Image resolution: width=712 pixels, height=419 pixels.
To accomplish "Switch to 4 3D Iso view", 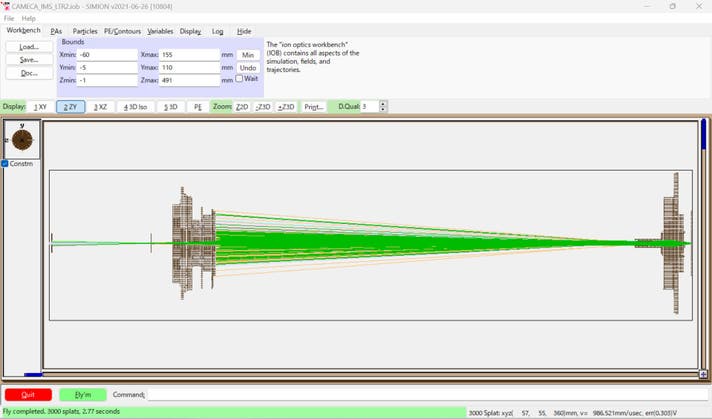I will point(135,106).
